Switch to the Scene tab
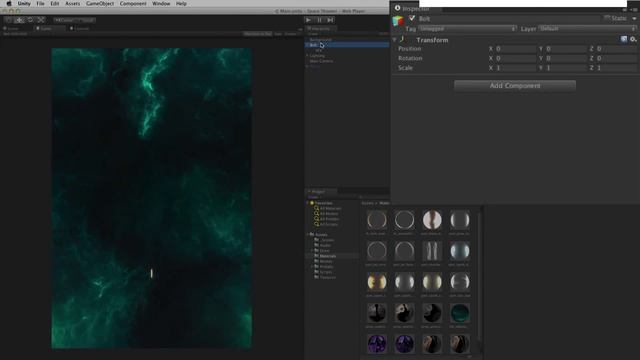640x360 pixels. [x=12, y=29]
